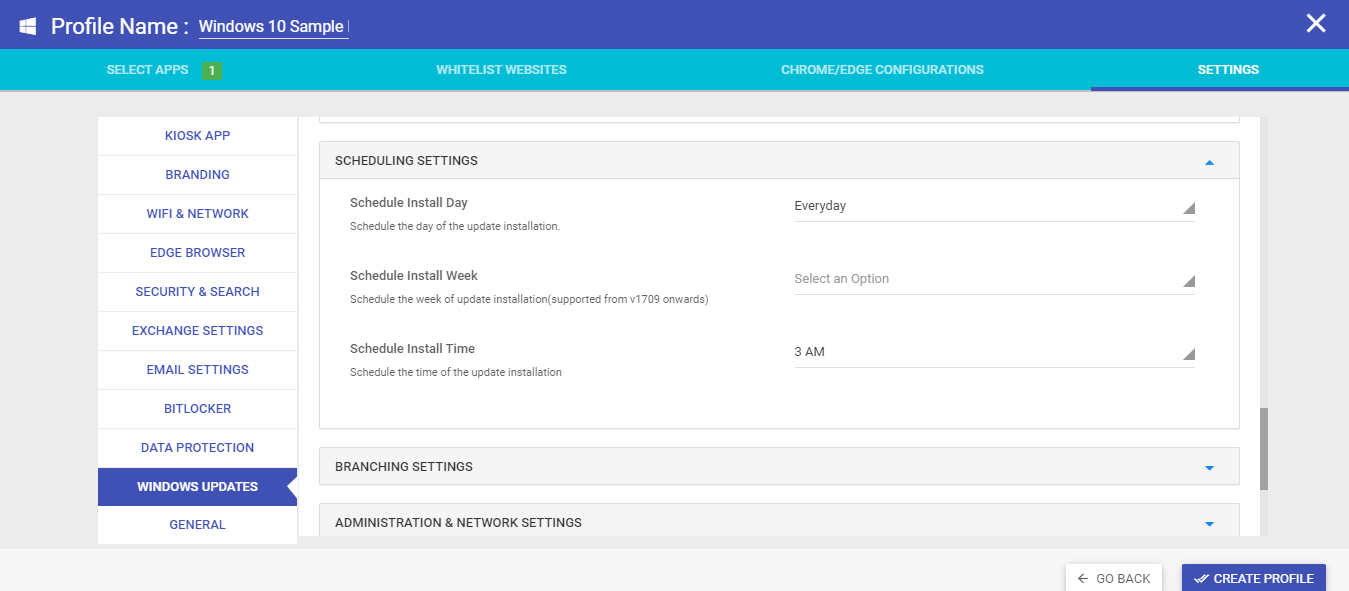This screenshot has width=1349, height=591.
Task: Click the vertical scrollbar thumb
Action: click(1264, 448)
